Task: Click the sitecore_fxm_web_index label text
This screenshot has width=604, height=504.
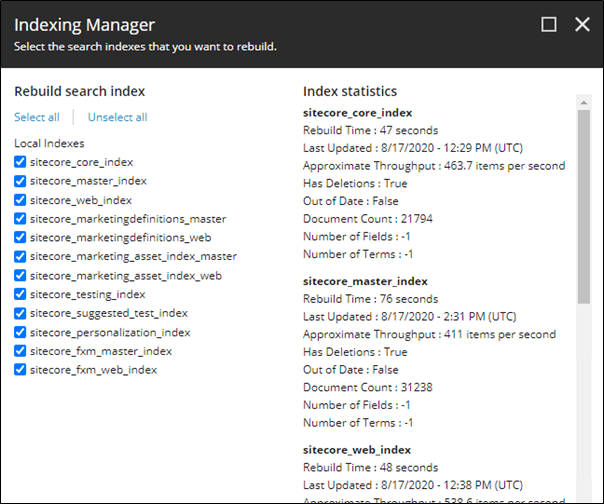Action: tap(94, 370)
